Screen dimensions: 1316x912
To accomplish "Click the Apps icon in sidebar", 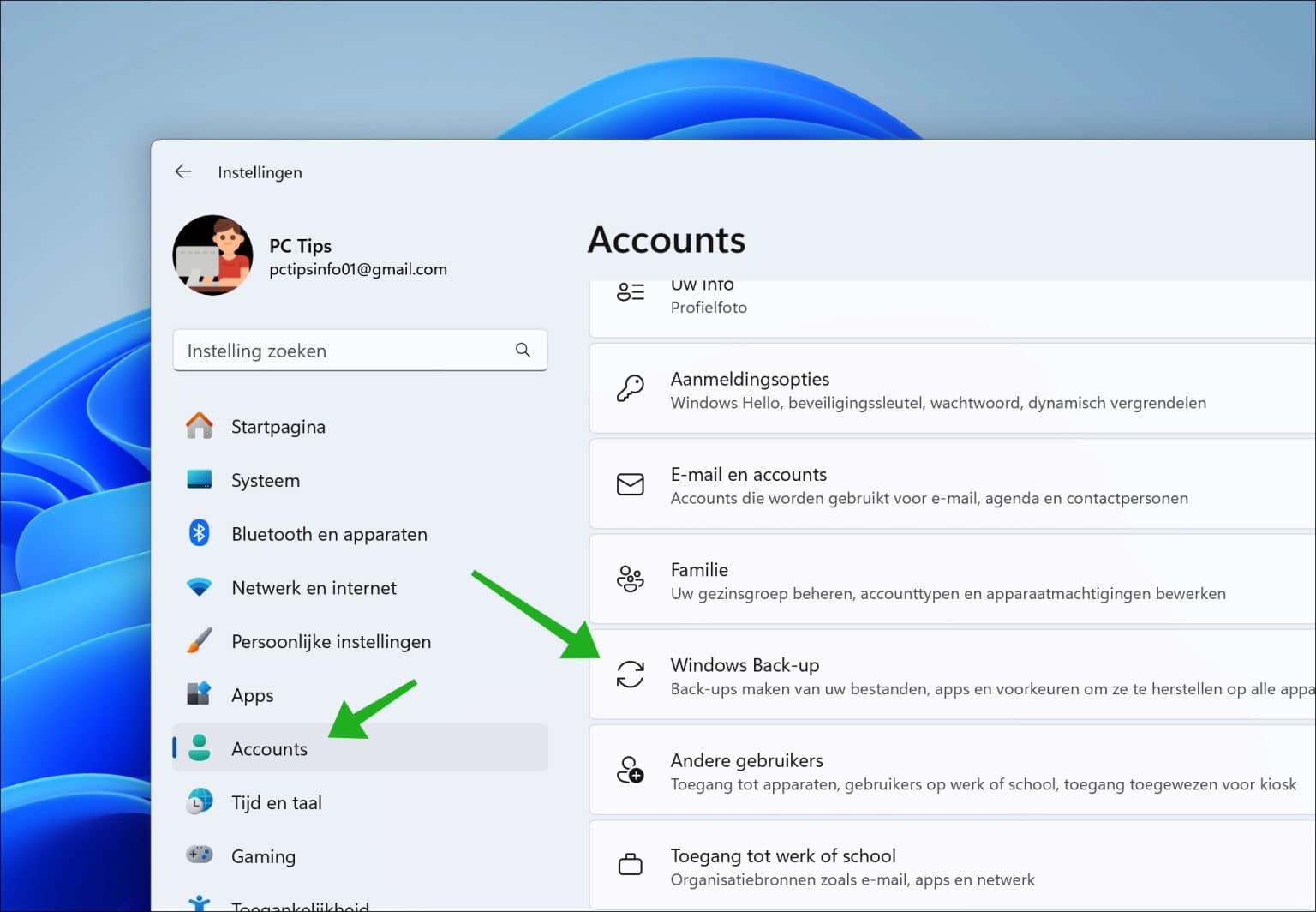I will [x=200, y=694].
